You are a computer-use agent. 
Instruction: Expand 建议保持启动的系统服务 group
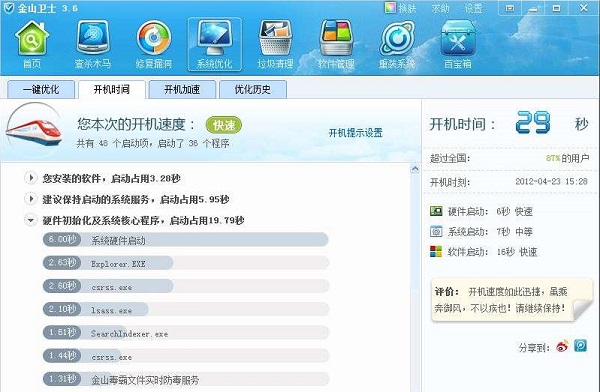click(x=31, y=199)
